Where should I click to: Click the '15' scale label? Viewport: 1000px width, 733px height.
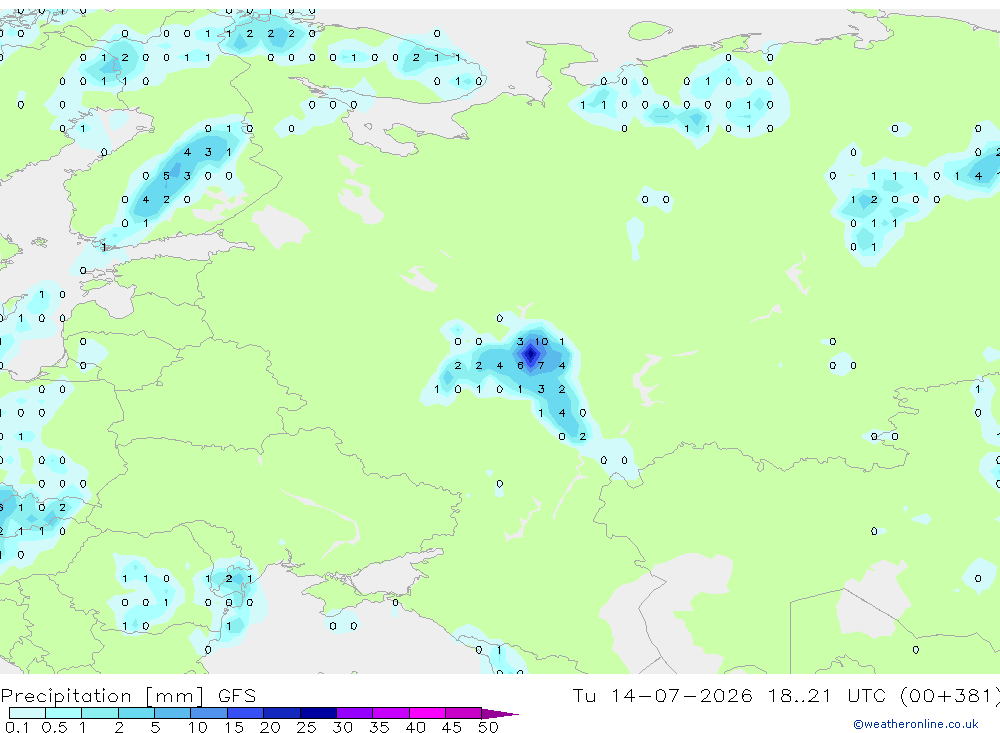(x=233, y=727)
